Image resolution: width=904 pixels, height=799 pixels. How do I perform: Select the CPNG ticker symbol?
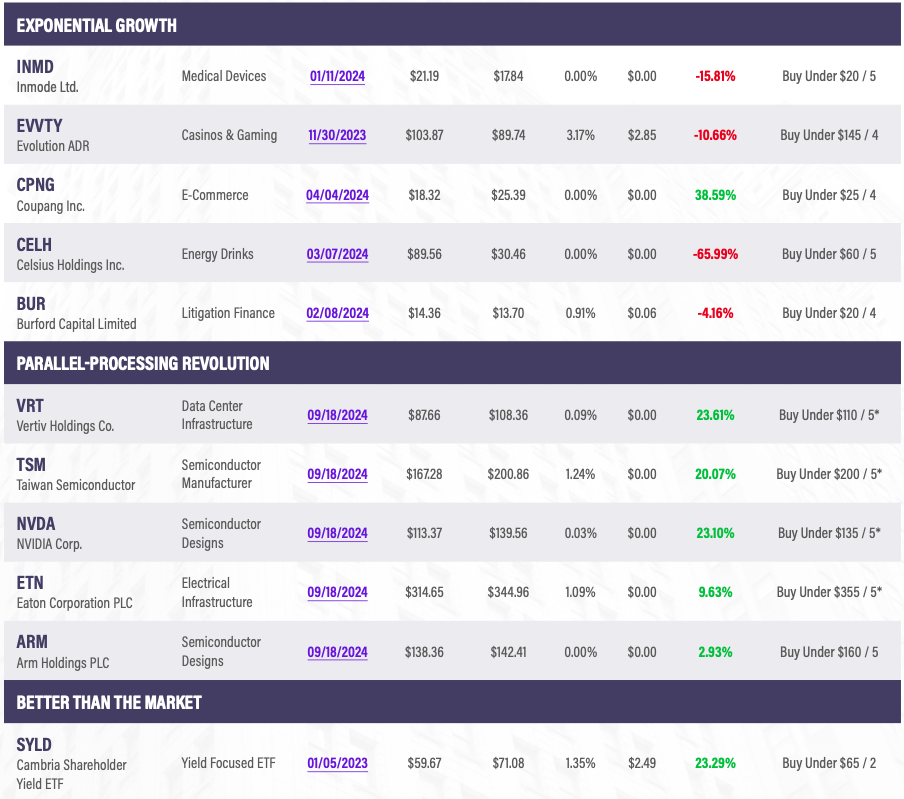[35, 185]
